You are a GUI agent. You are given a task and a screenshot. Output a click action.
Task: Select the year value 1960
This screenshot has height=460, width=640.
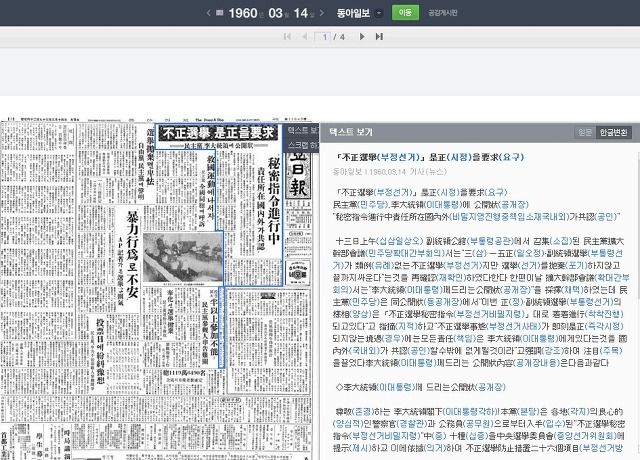(243, 13)
